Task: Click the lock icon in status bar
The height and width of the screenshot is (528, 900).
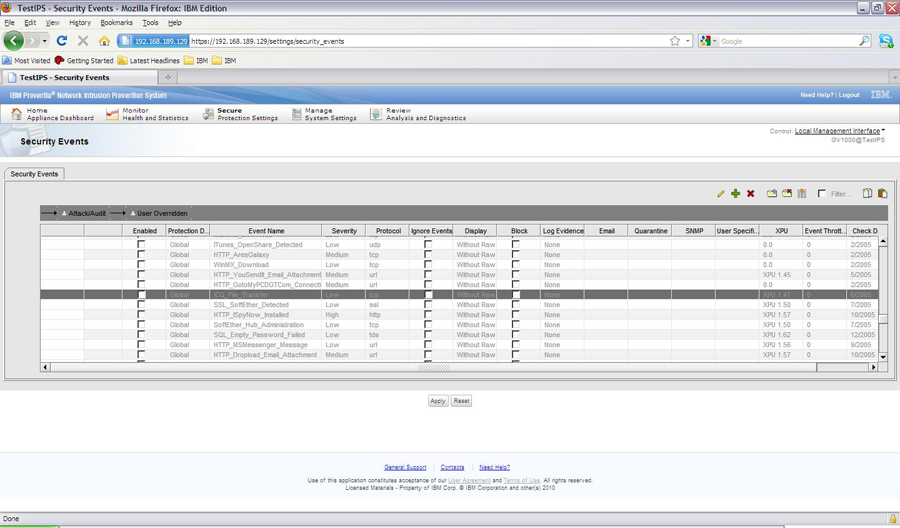Action: pos(893,518)
